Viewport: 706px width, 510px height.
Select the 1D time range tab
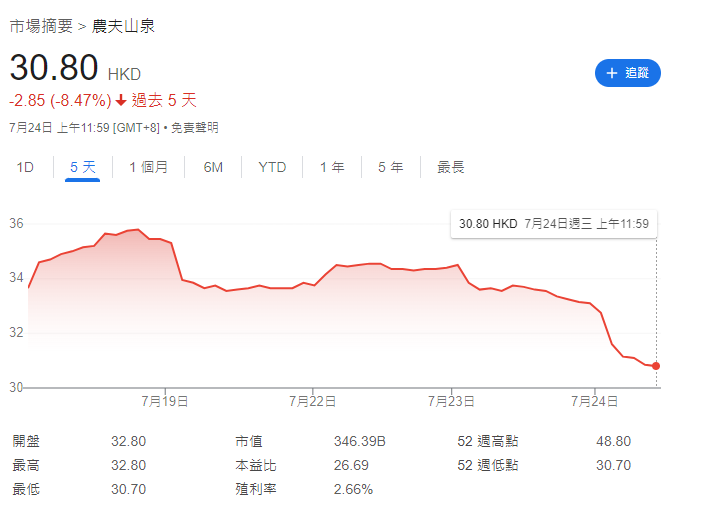click(25, 167)
